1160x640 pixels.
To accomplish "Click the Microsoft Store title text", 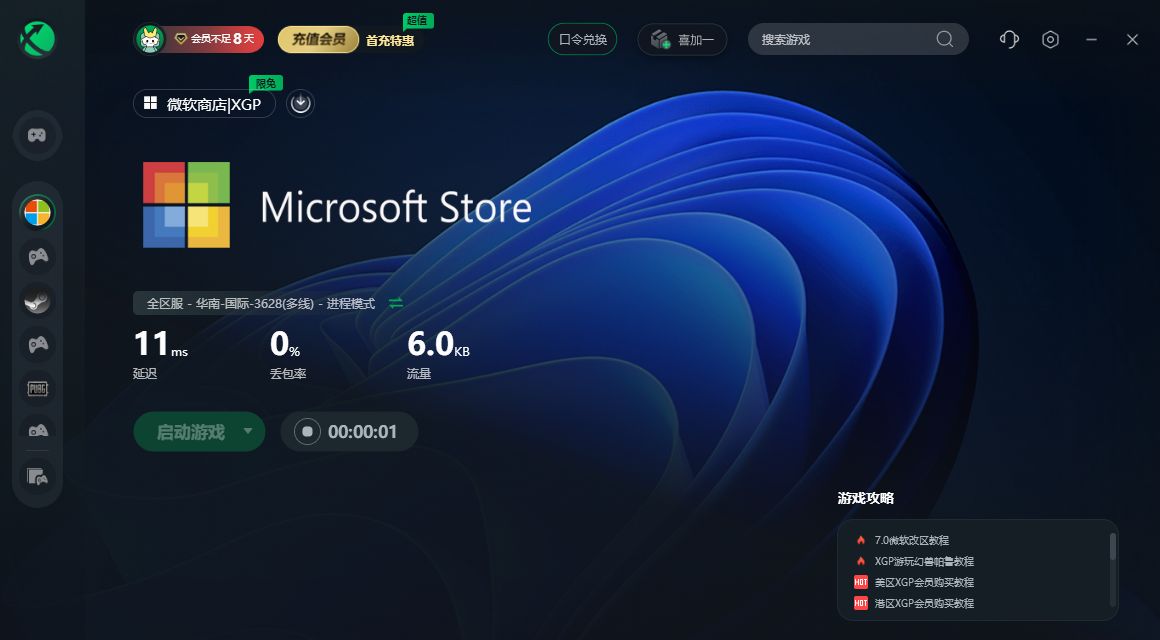I will [x=396, y=207].
